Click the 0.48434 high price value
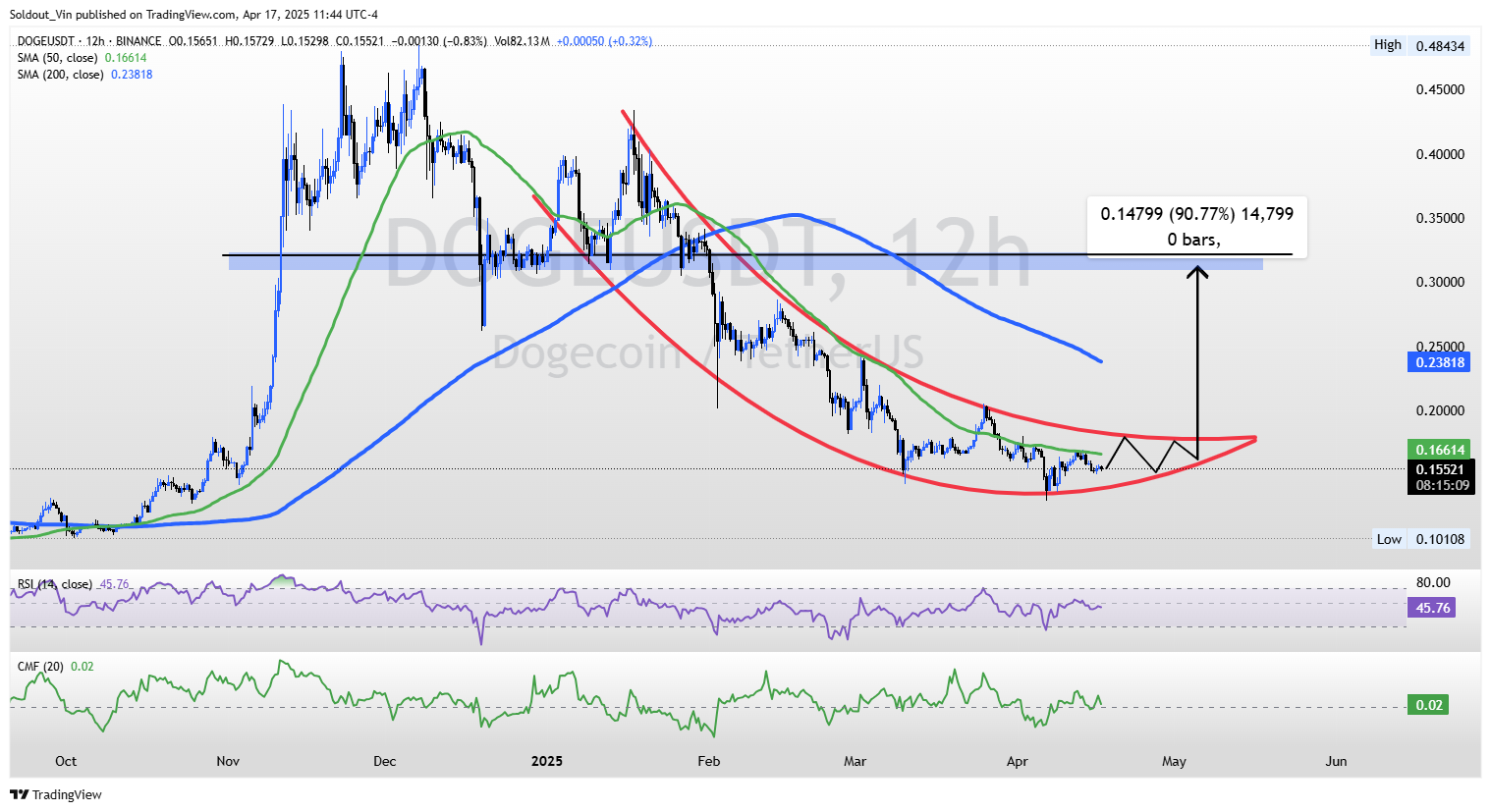The width and height of the screenshot is (1491, 812). 1440,46
